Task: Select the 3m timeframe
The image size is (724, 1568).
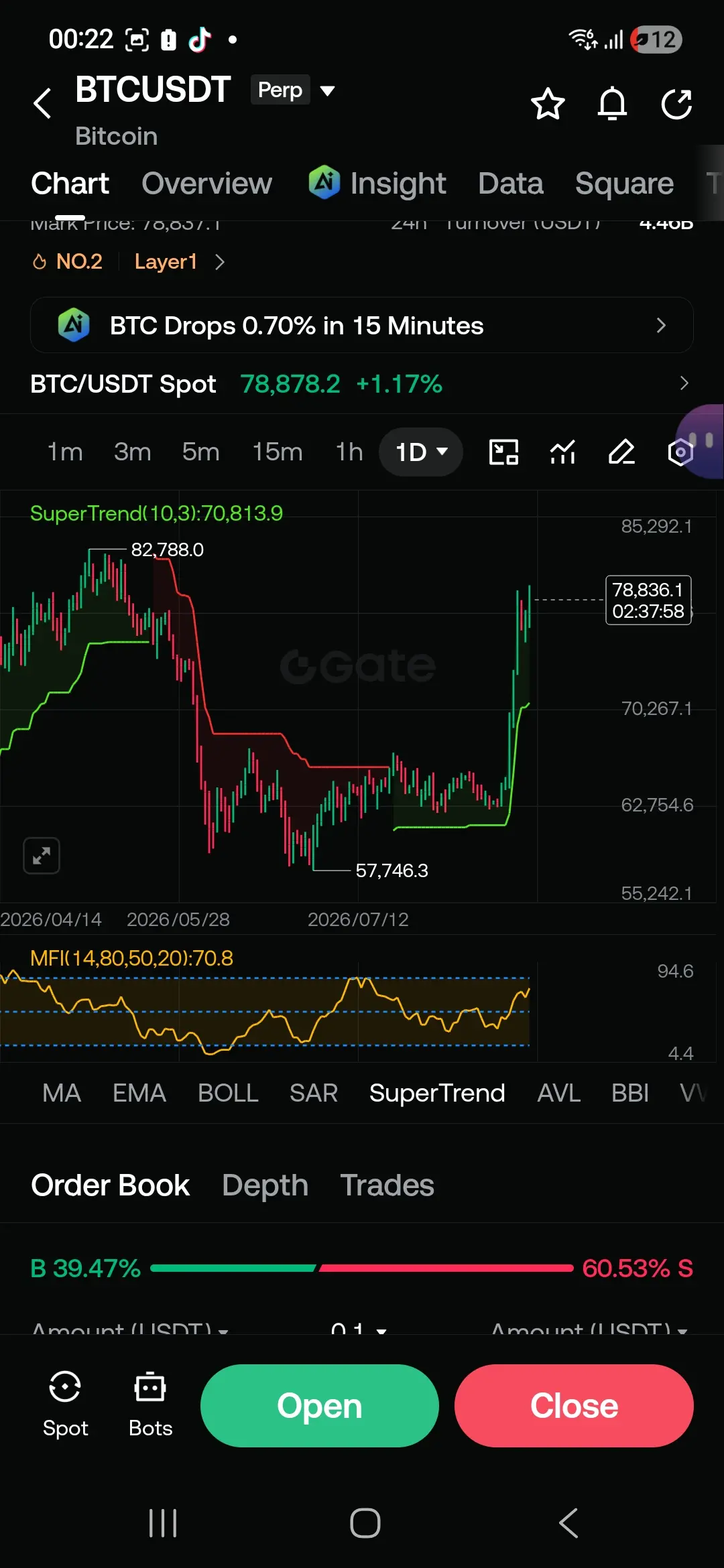Action: click(132, 452)
